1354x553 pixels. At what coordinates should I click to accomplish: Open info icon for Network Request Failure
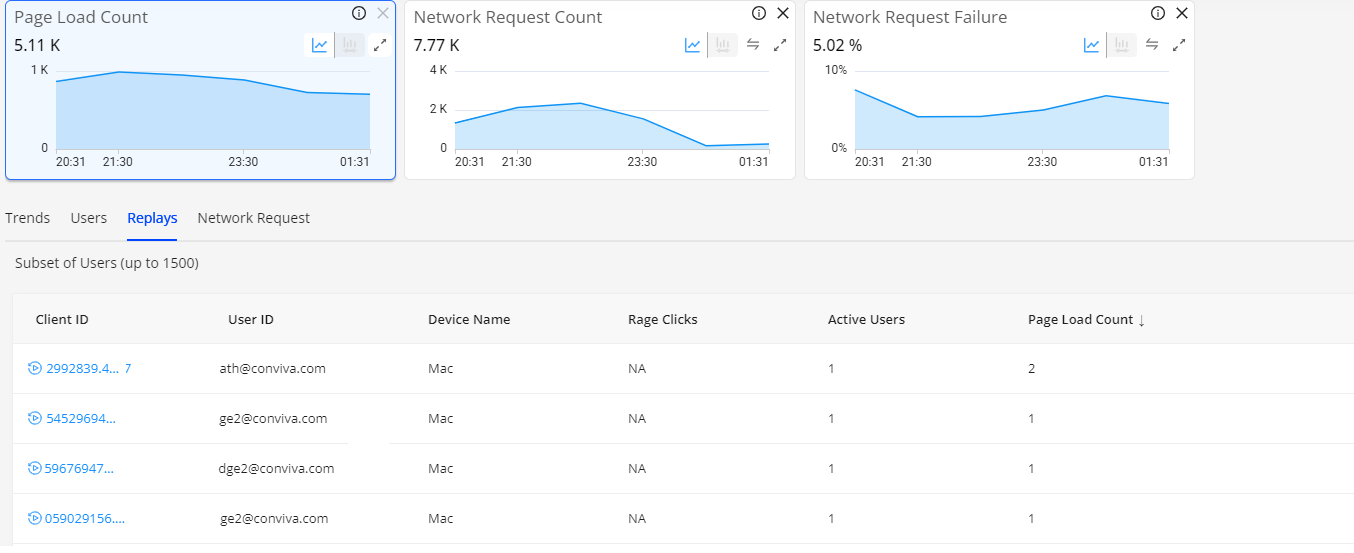(x=1158, y=14)
